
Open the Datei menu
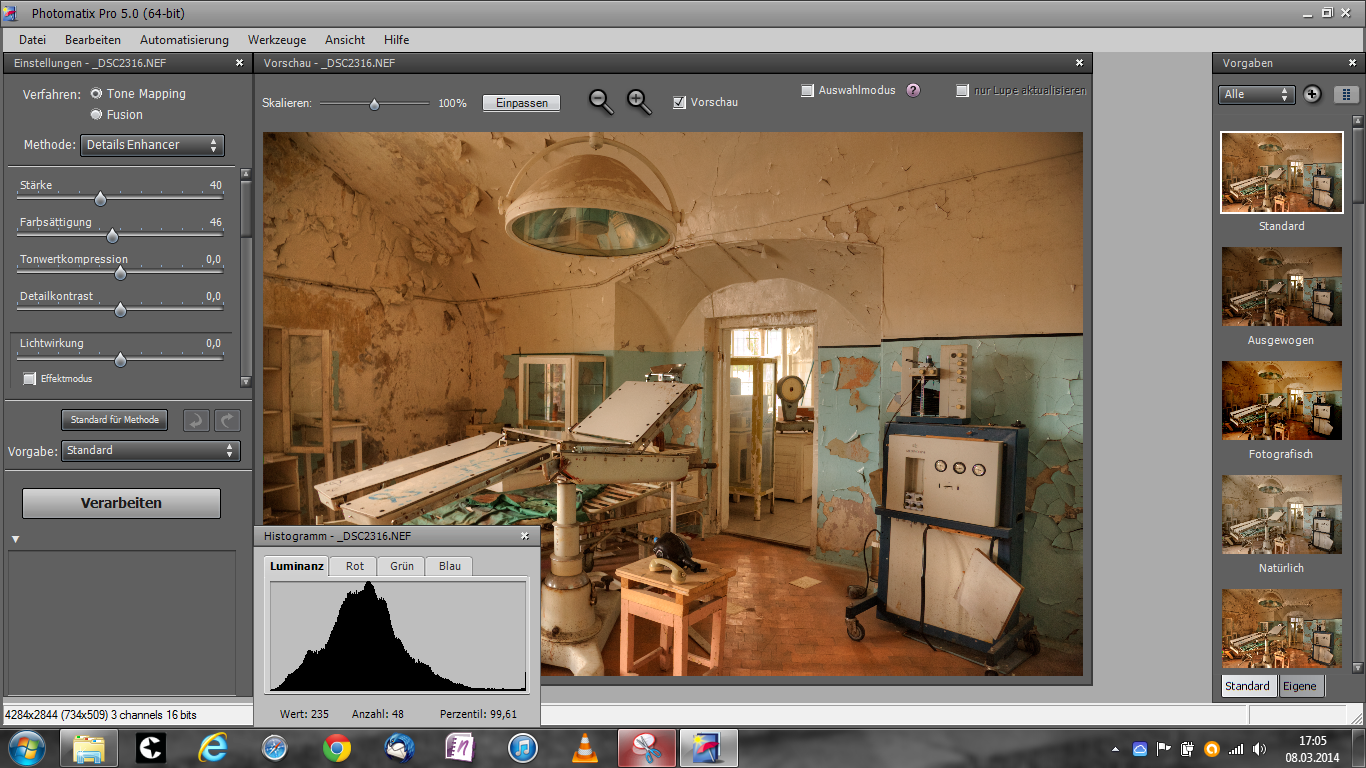(33, 40)
